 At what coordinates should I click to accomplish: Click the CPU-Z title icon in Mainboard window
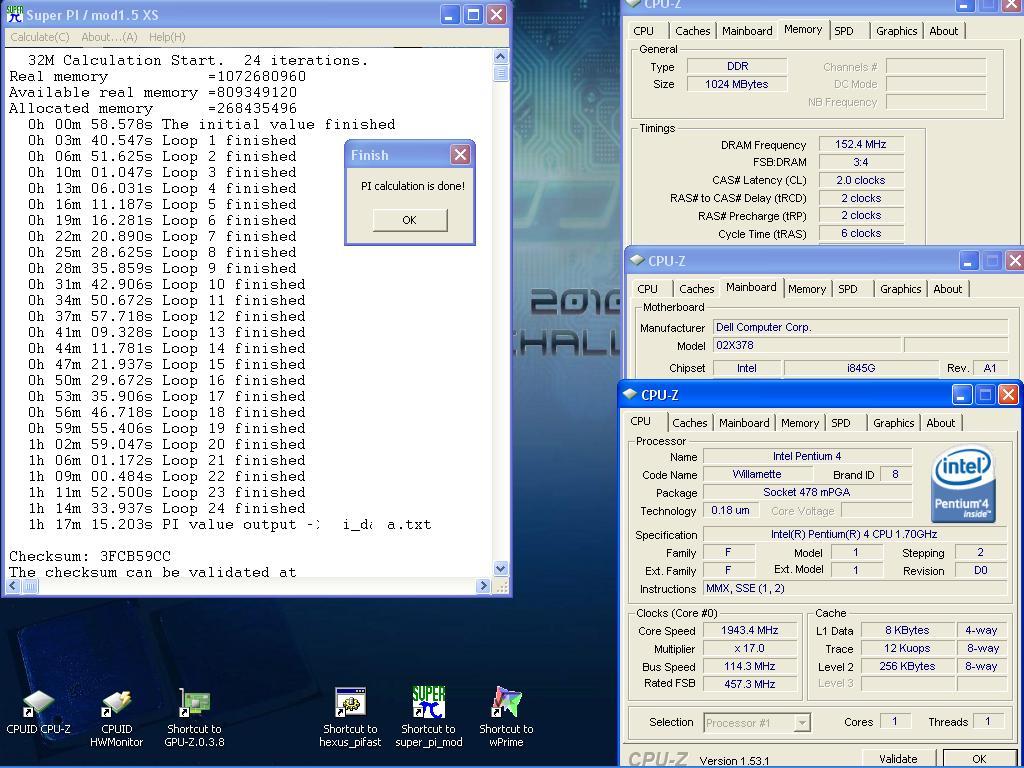point(637,261)
